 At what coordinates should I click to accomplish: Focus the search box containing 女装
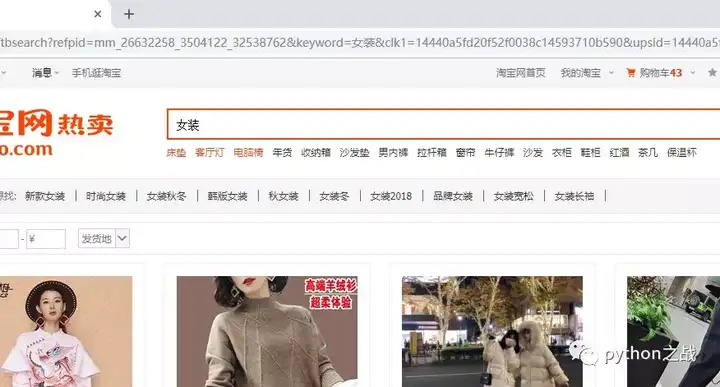pyautogui.click(x=444, y=124)
